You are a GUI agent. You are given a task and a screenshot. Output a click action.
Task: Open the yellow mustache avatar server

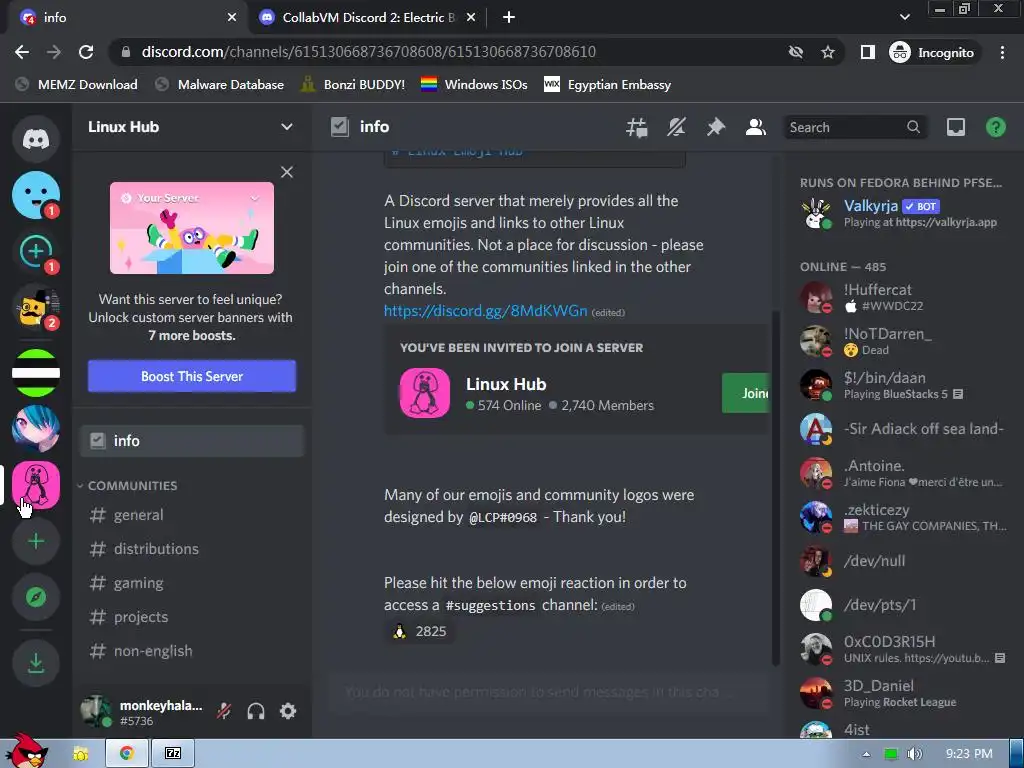click(36, 307)
